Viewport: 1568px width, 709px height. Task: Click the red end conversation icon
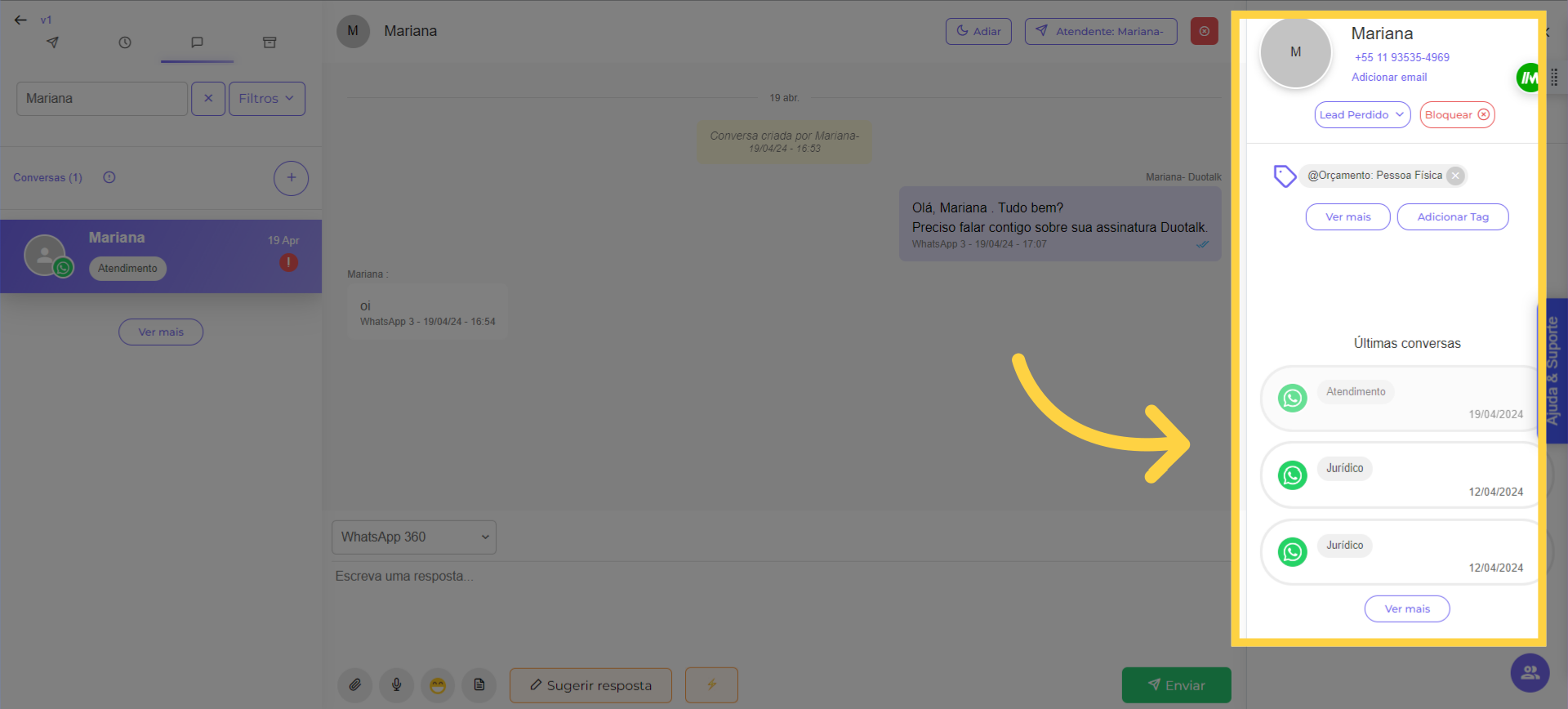coord(1204,31)
